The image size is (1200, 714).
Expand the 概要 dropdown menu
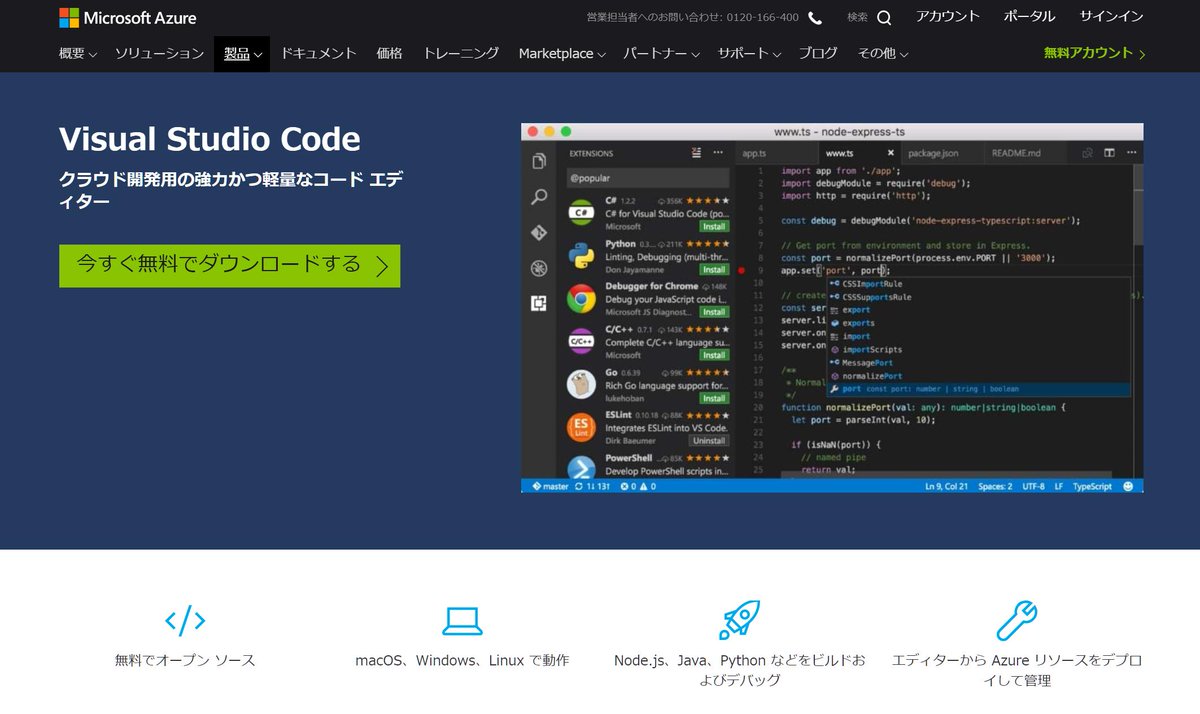coord(78,54)
